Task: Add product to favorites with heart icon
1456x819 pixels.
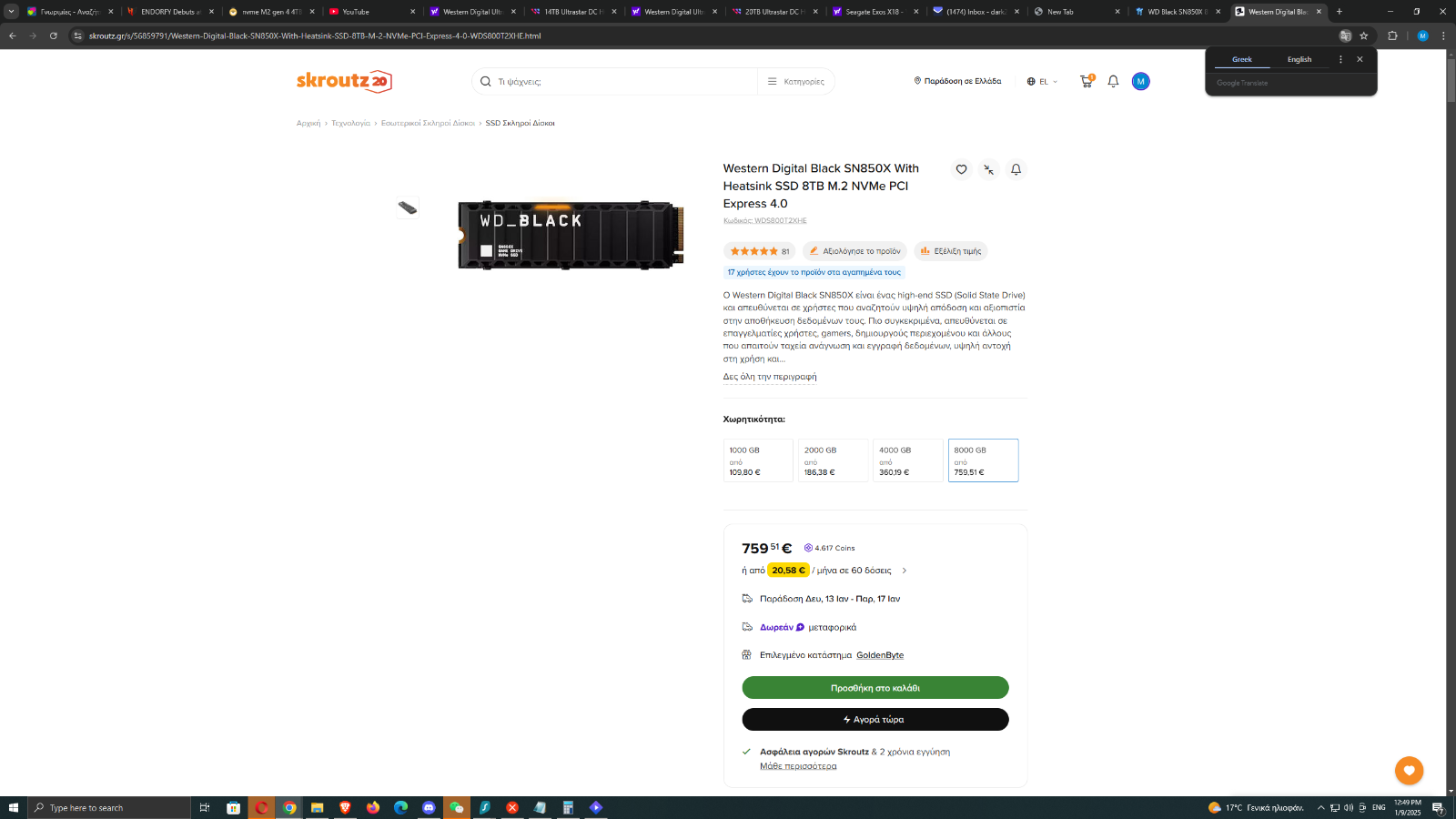Action: click(x=961, y=169)
